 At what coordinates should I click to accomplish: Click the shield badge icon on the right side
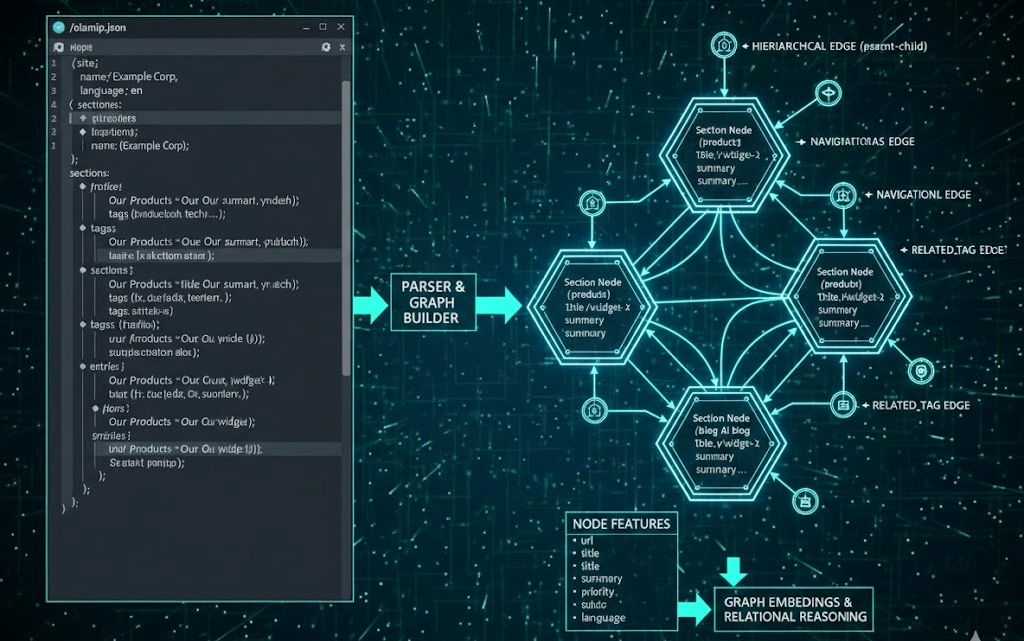coord(921,371)
